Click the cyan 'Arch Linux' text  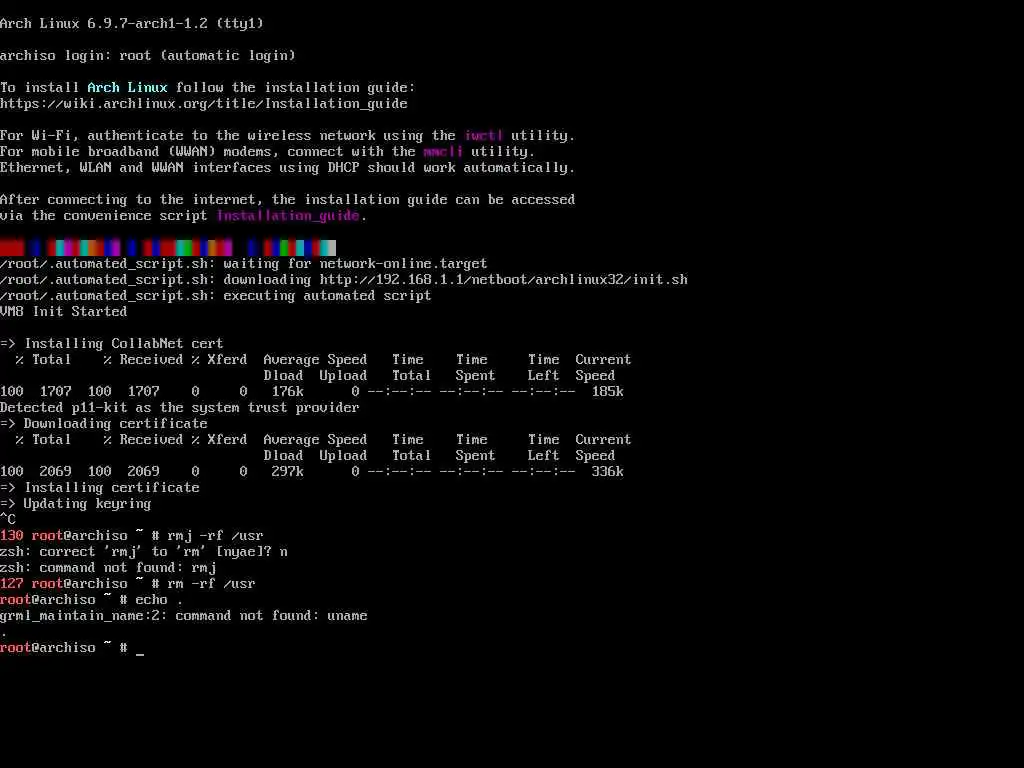(127, 88)
